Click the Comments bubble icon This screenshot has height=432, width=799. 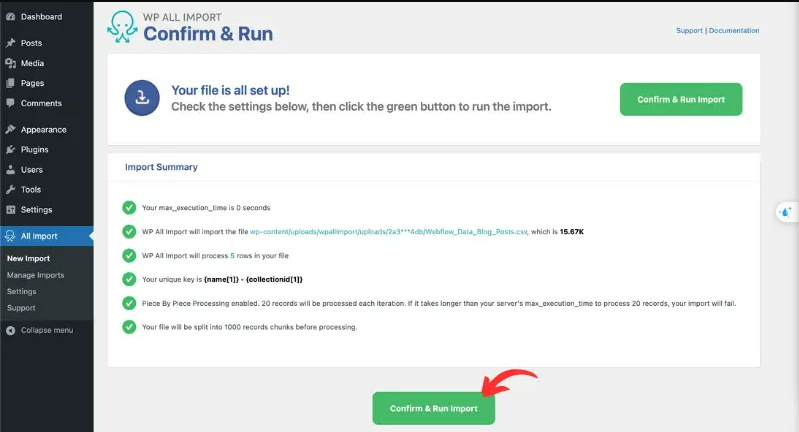[x=10, y=103]
